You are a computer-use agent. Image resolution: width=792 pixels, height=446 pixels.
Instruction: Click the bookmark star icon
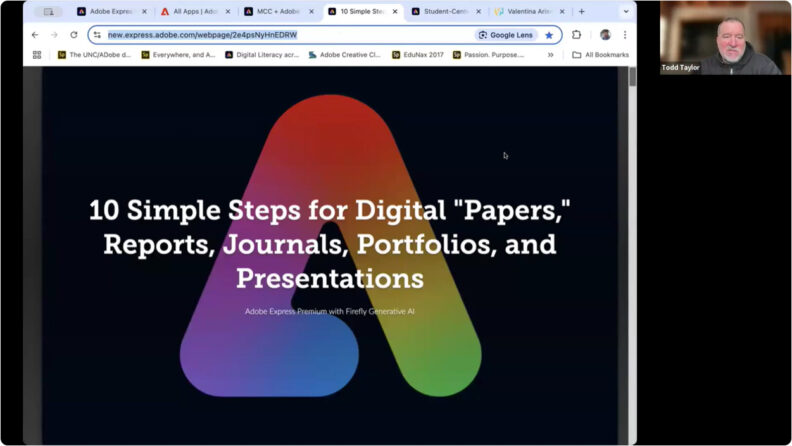coord(549,35)
